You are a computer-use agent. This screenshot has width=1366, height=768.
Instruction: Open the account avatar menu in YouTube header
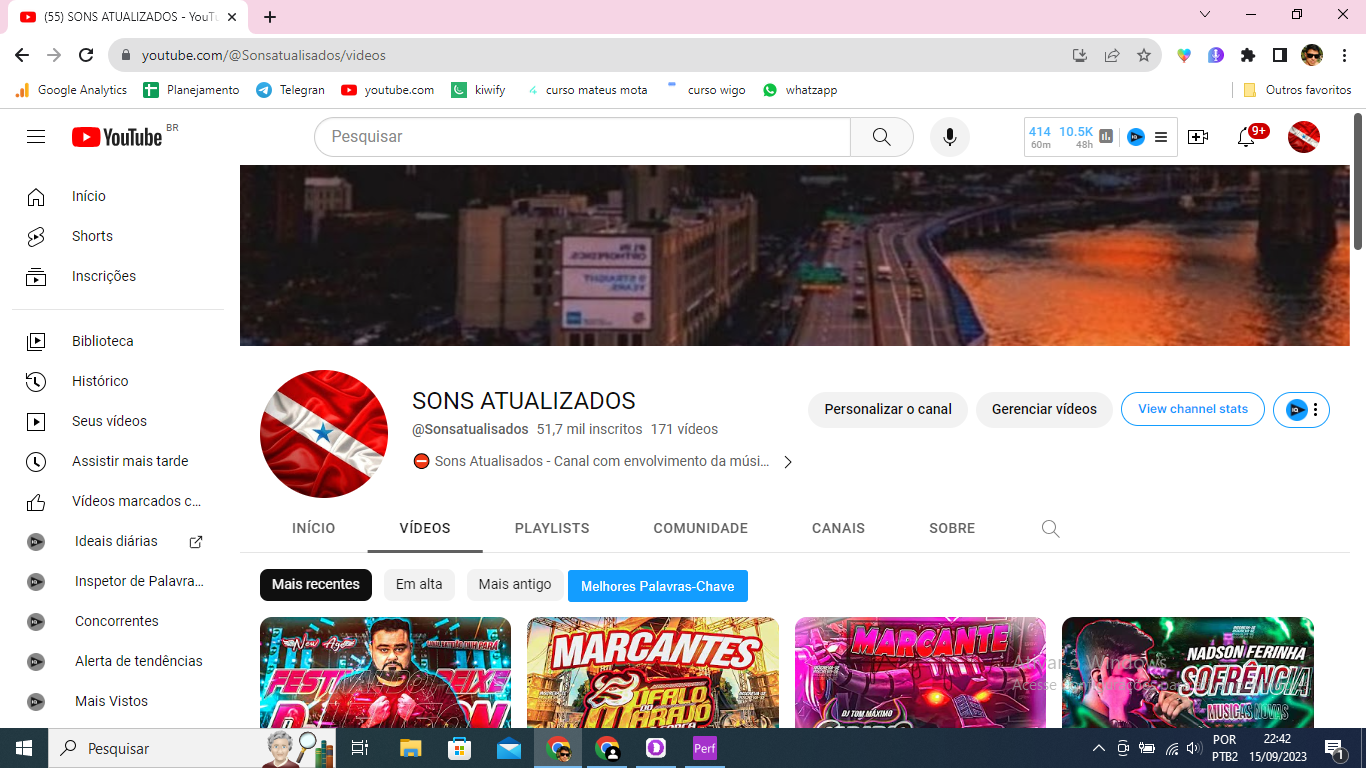[1303, 137]
